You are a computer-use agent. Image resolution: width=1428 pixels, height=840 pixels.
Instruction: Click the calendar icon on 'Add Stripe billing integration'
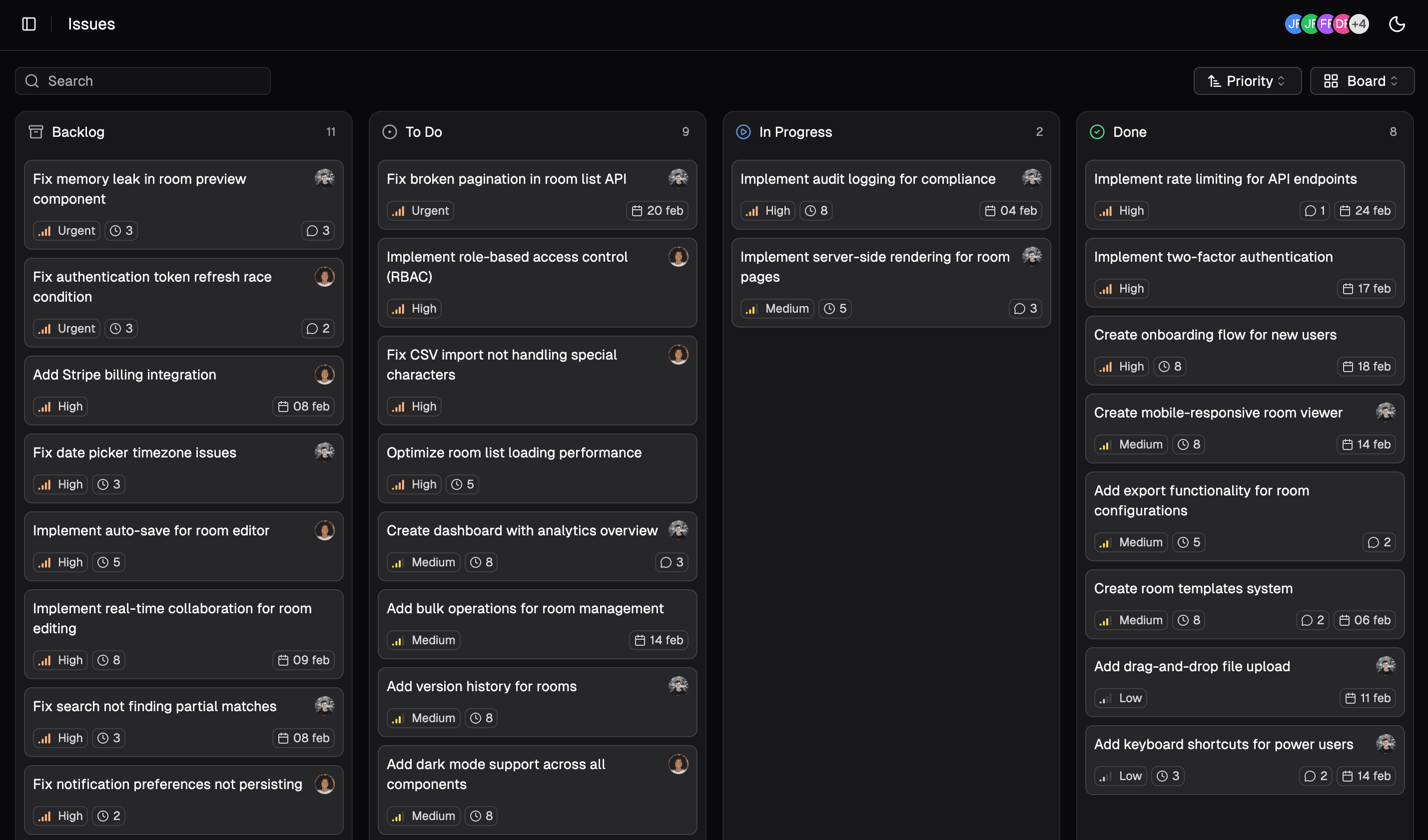(284, 406)
